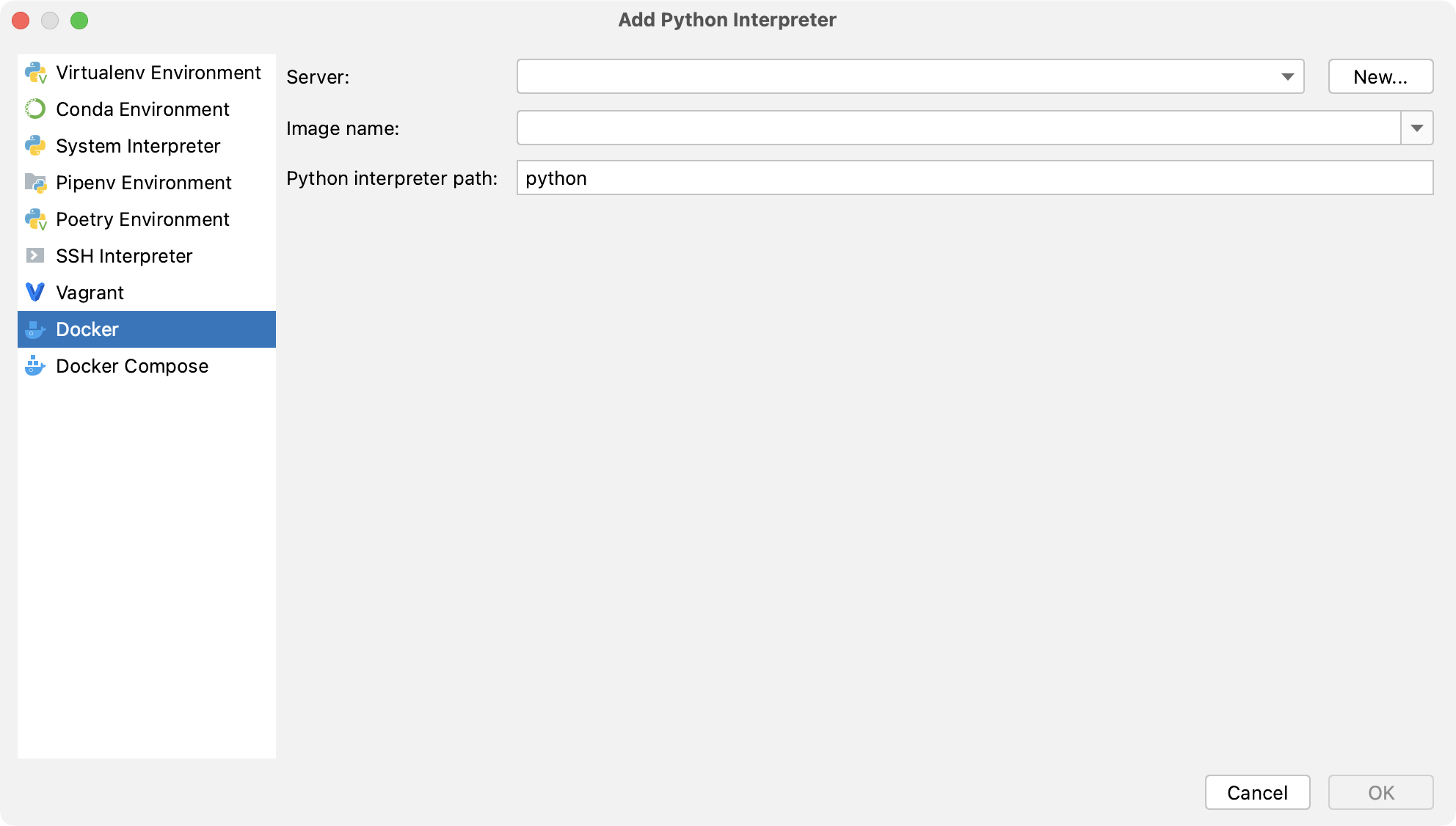Select the Docker Compose icon
The width and height of the screenshot is (1456, 826).
click(x=37, y=366)
